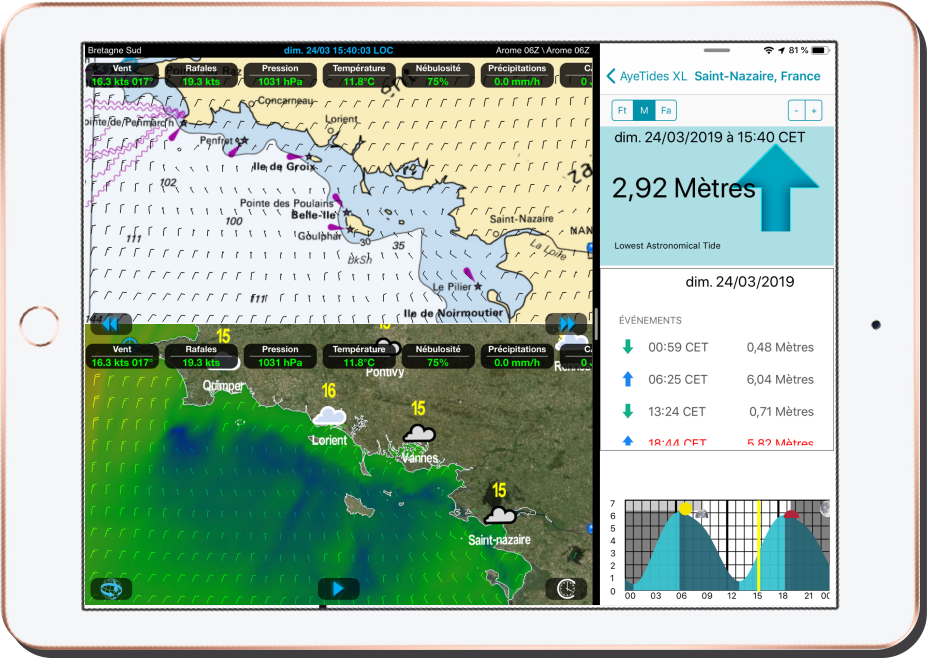Open the globe layers icon

(110, 589)
